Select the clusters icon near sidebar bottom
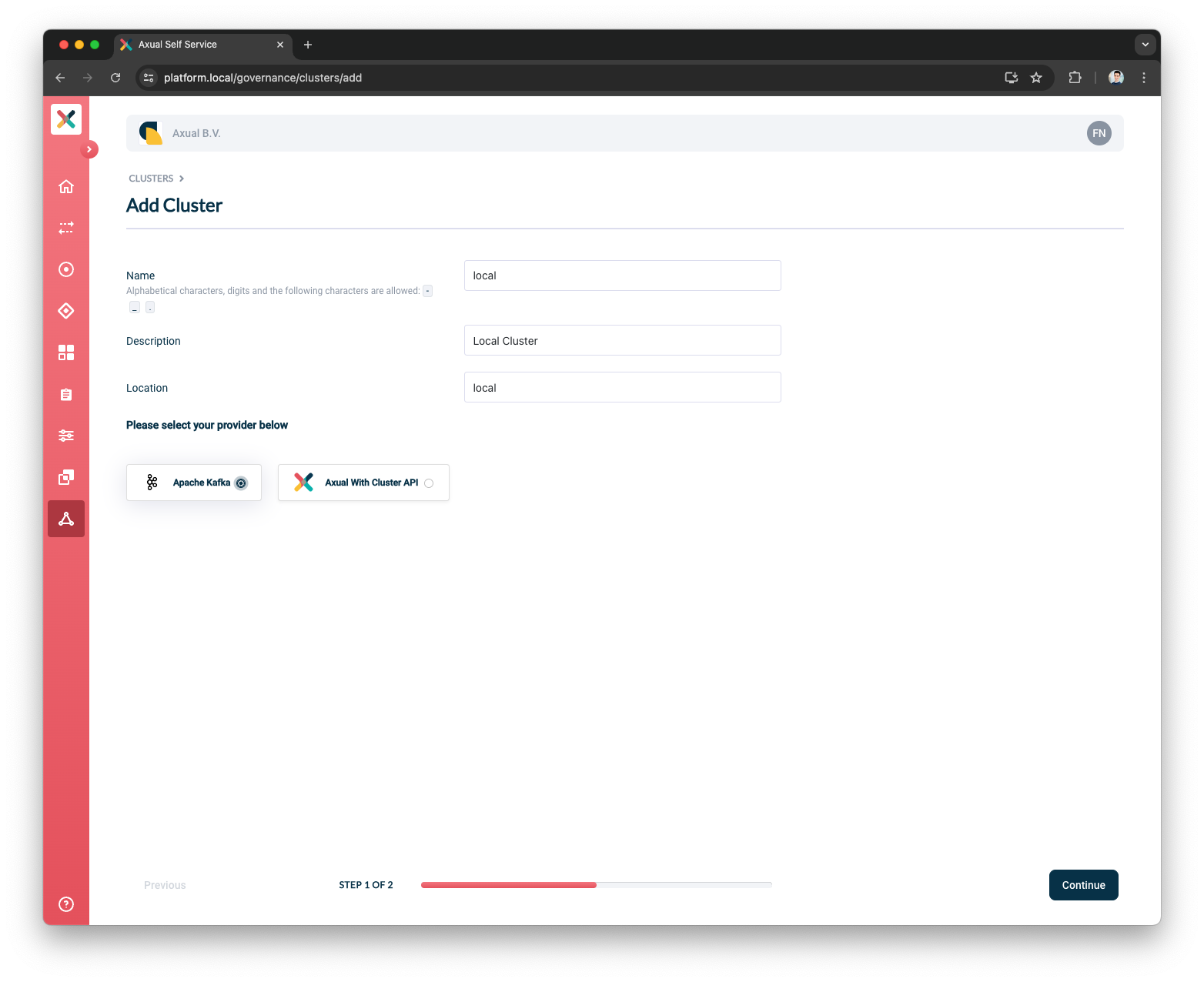Viewport: 1204px width, 982px height. point(66,477)
